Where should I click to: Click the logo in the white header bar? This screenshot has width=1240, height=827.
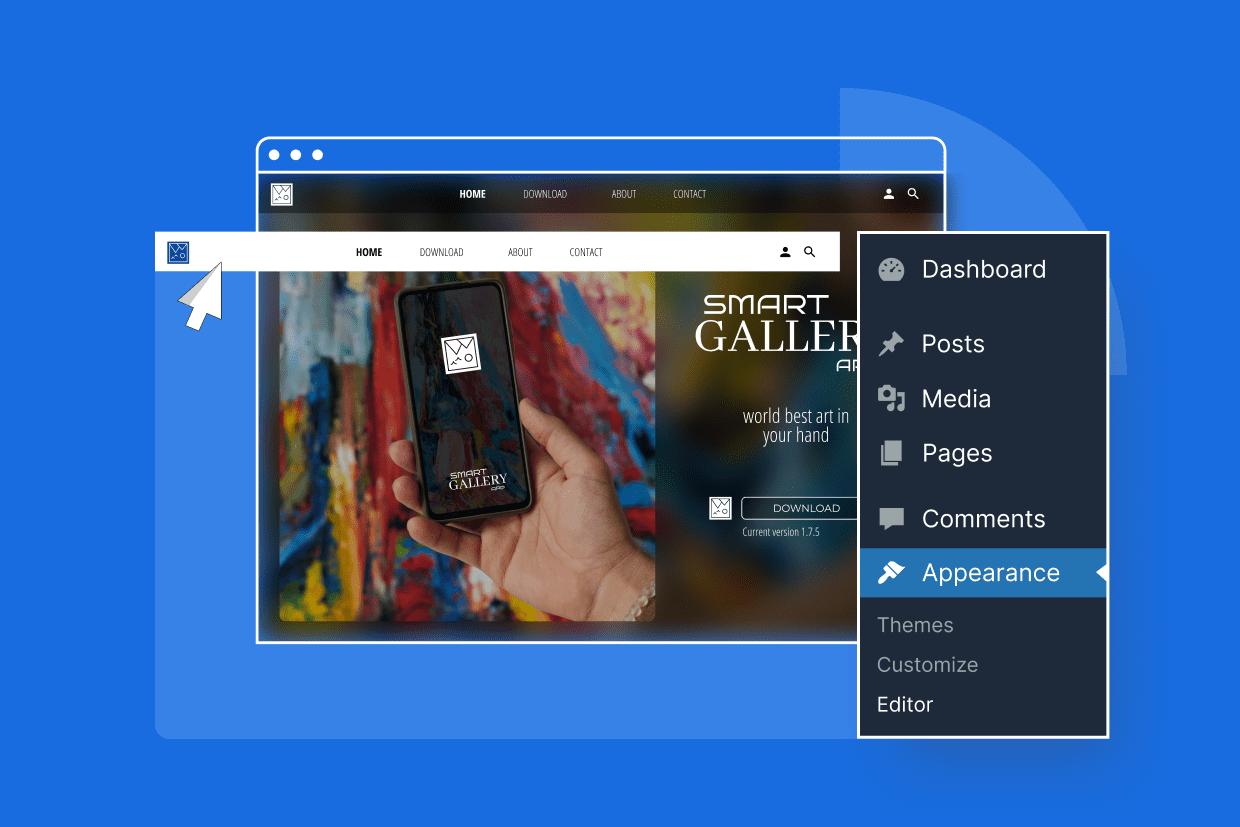tap(178, 252)
